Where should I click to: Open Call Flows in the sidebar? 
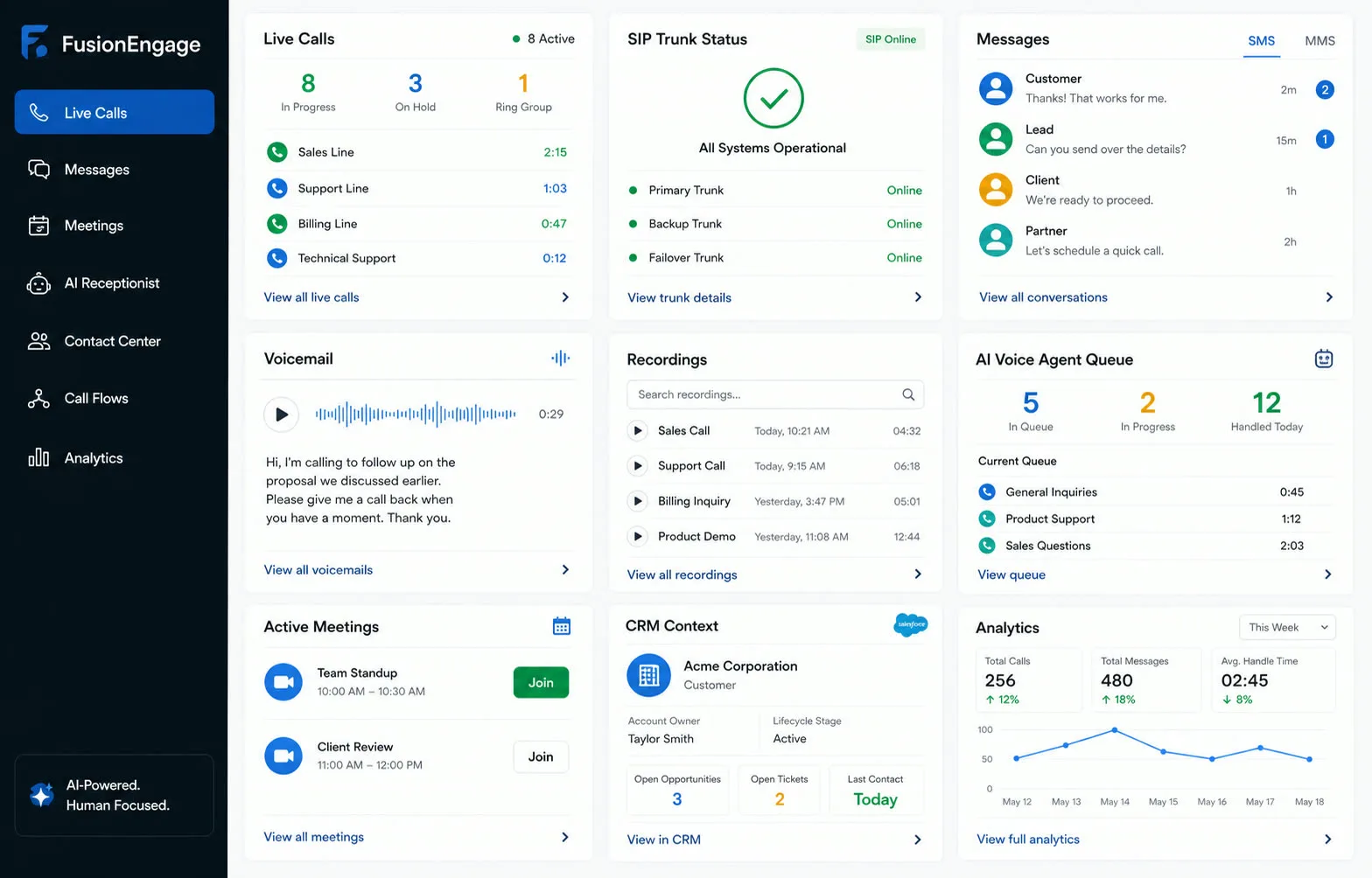coord(115,399)
